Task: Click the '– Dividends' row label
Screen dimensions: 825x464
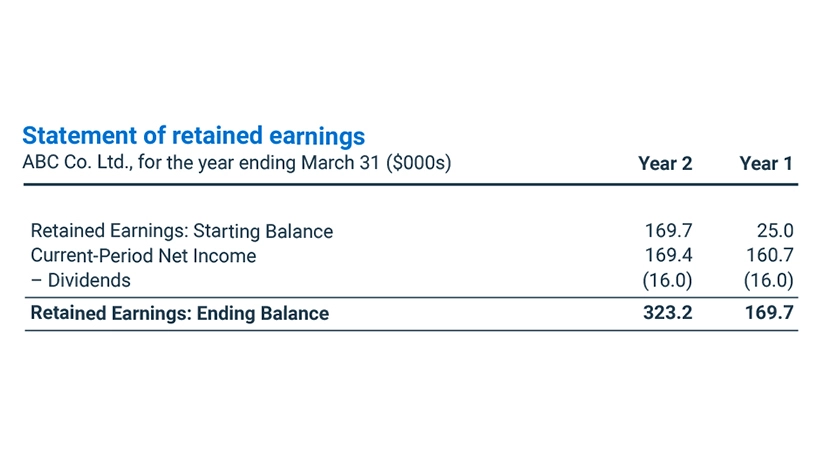Action: coord(81,280)
